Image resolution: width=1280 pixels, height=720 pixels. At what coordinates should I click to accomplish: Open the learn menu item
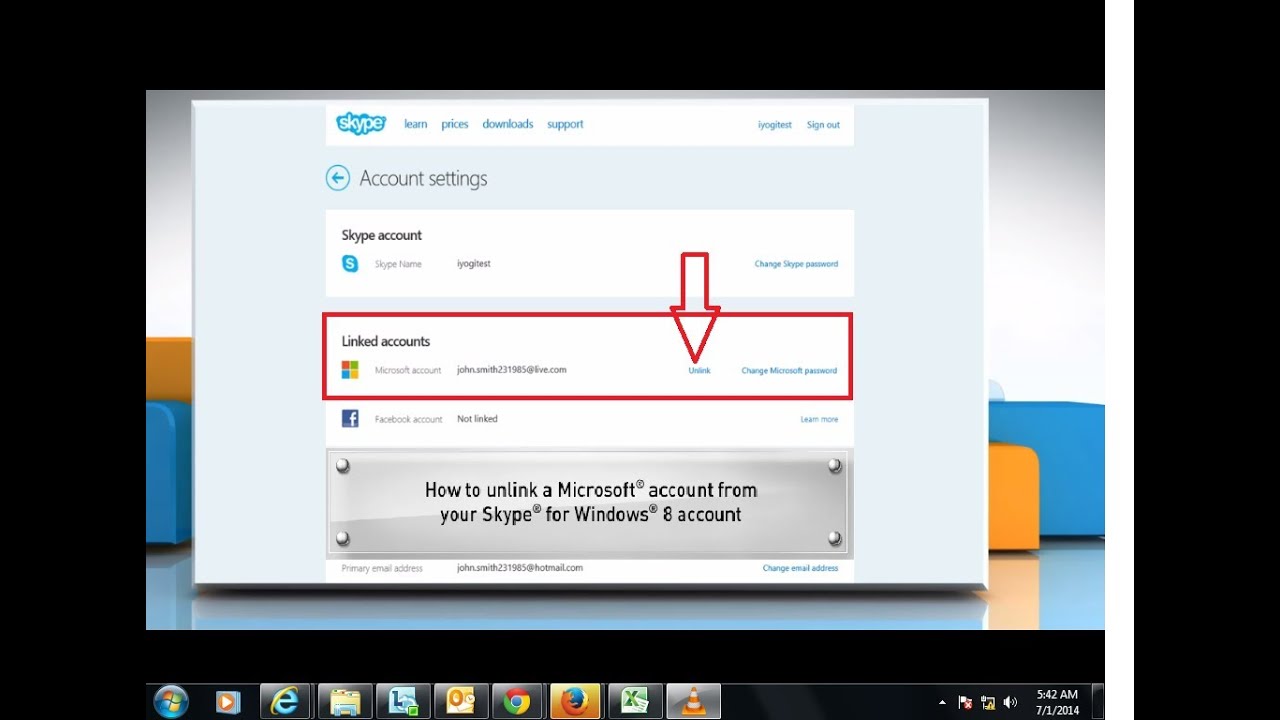click(415, 124)
